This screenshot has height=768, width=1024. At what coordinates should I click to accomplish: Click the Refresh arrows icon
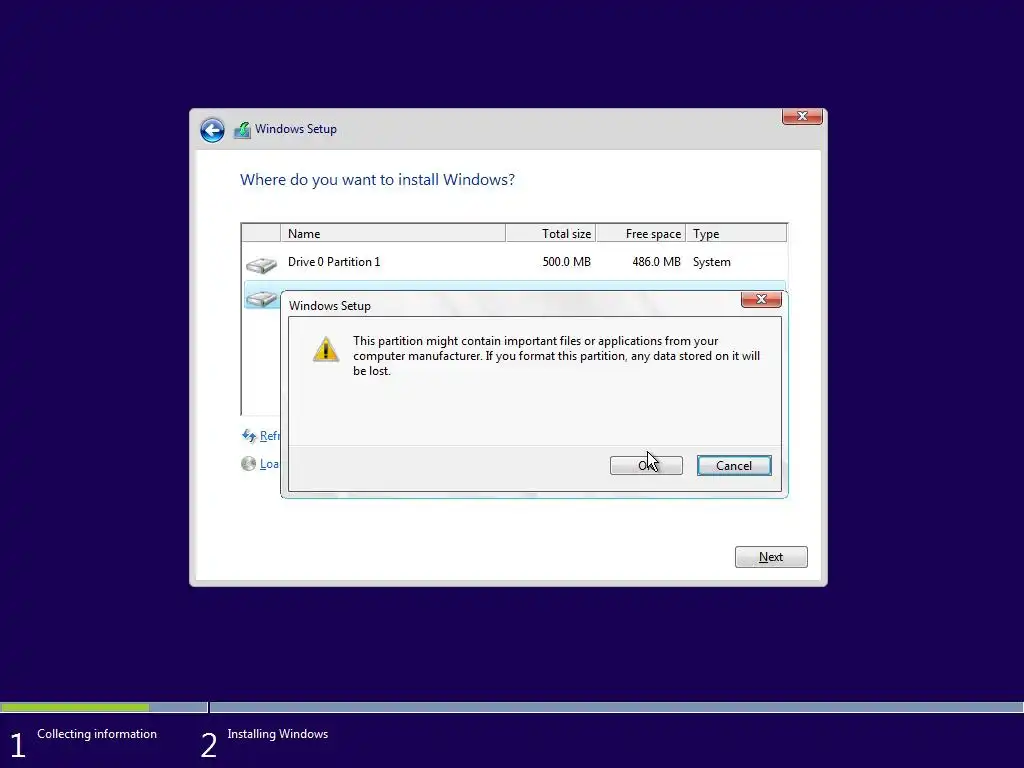click(x=249, y=436)
